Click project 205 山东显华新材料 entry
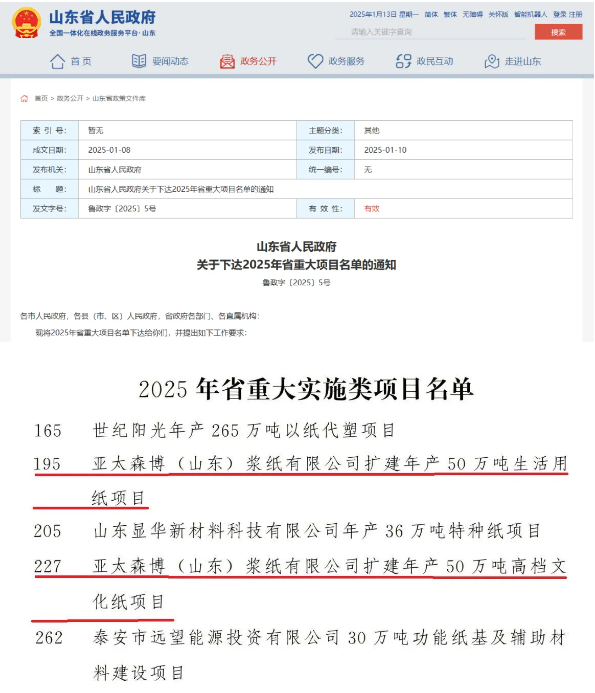 coord(287,531)
